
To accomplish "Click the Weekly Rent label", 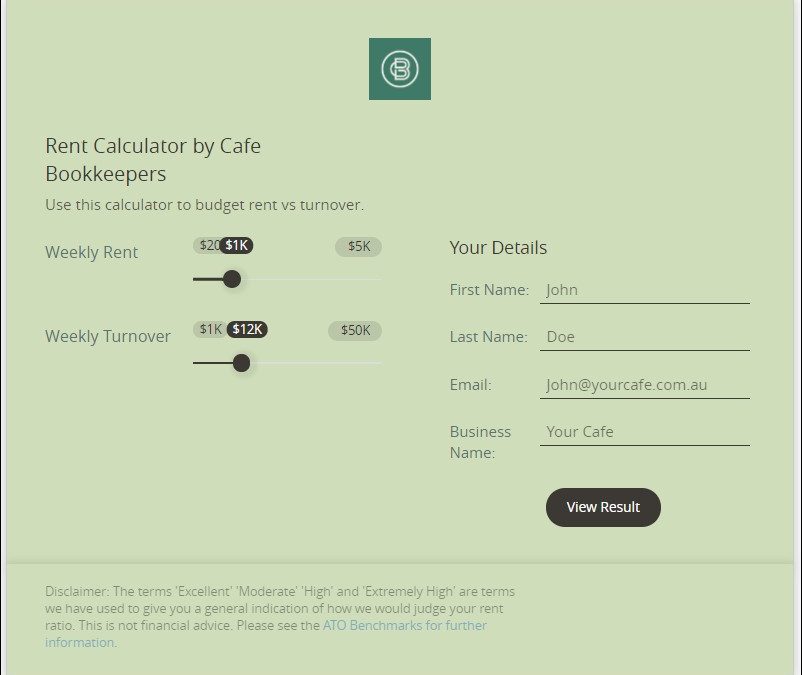I will click(x=92, y=252).
